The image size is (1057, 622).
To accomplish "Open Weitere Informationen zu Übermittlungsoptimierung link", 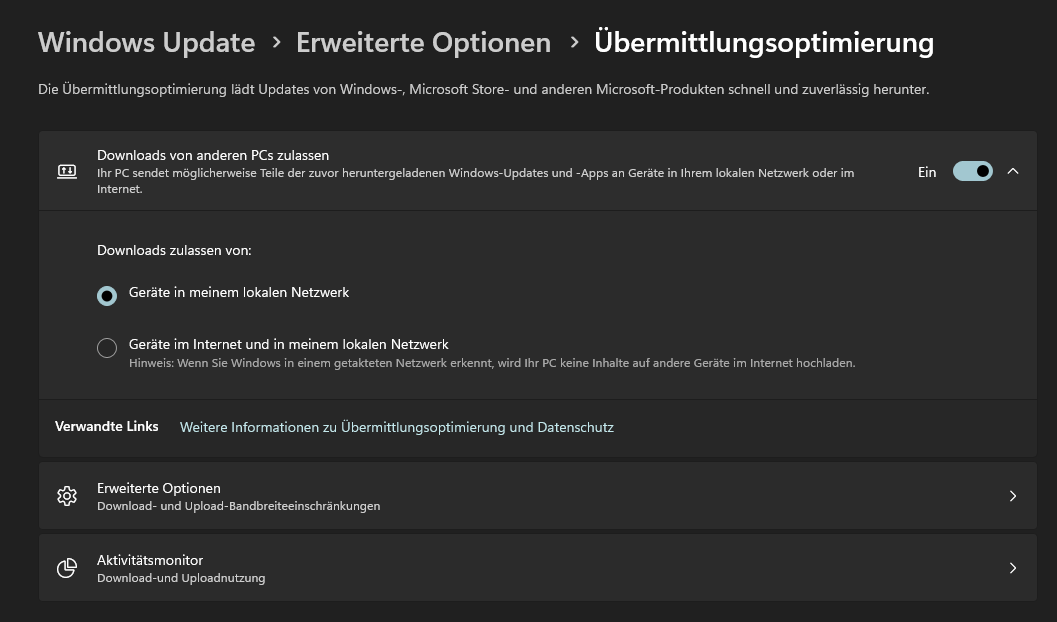I will (396, 427).
